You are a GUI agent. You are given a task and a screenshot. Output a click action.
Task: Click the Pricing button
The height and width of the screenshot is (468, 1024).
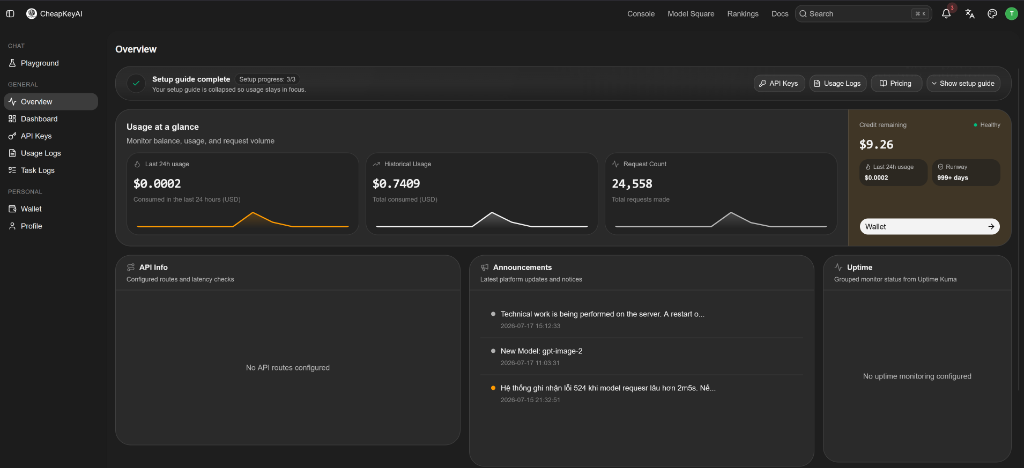[x=897, y=84]
